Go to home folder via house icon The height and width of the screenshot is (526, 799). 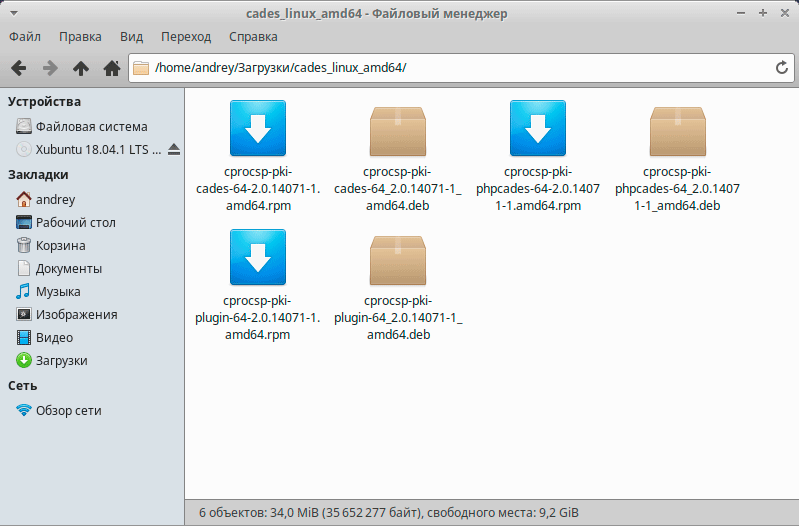coord(112,68)
